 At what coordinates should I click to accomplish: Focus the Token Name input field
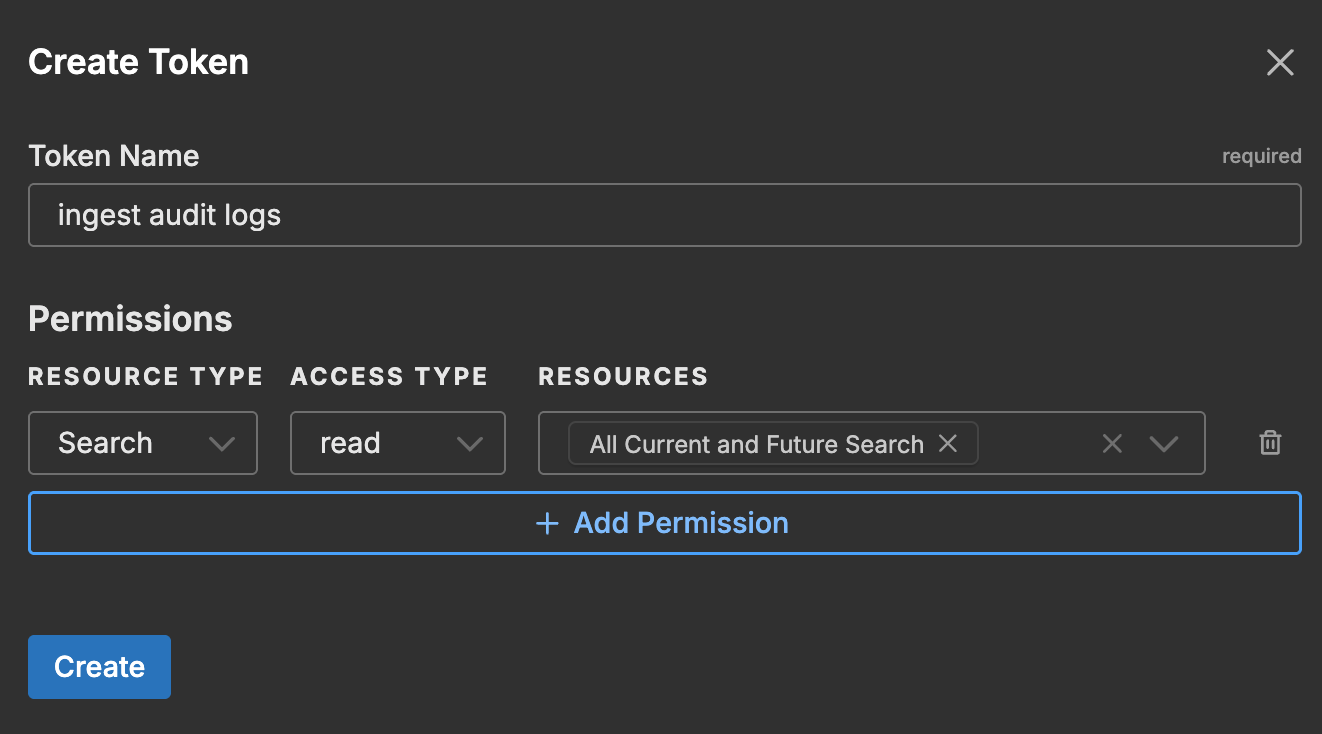(x=664, y=215)
